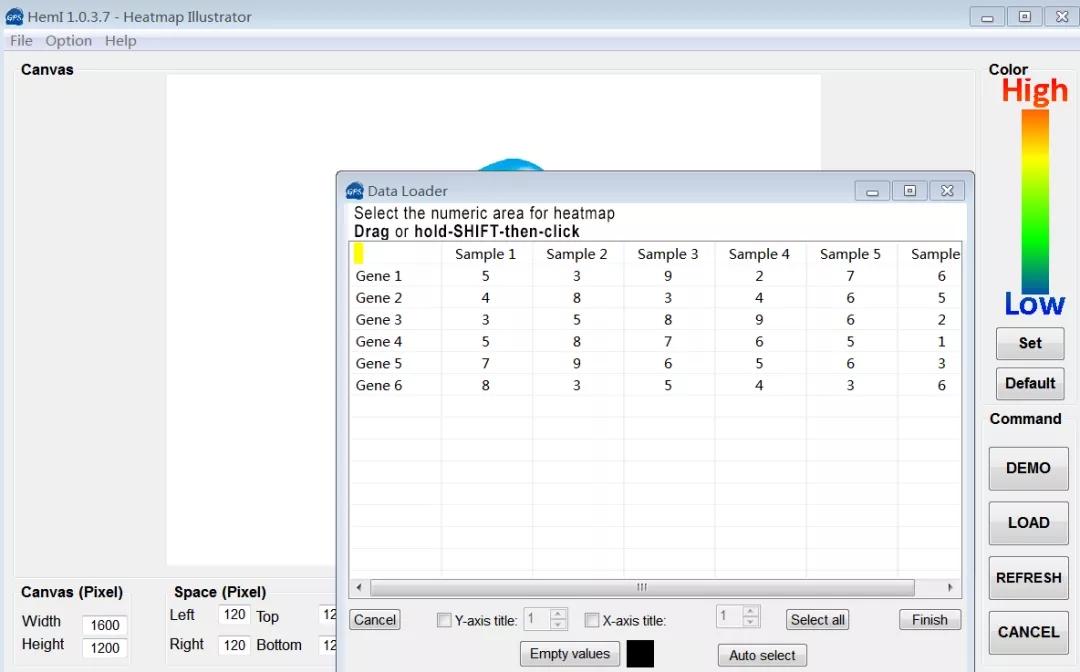Open the Help menu

(x=121, y=41)
